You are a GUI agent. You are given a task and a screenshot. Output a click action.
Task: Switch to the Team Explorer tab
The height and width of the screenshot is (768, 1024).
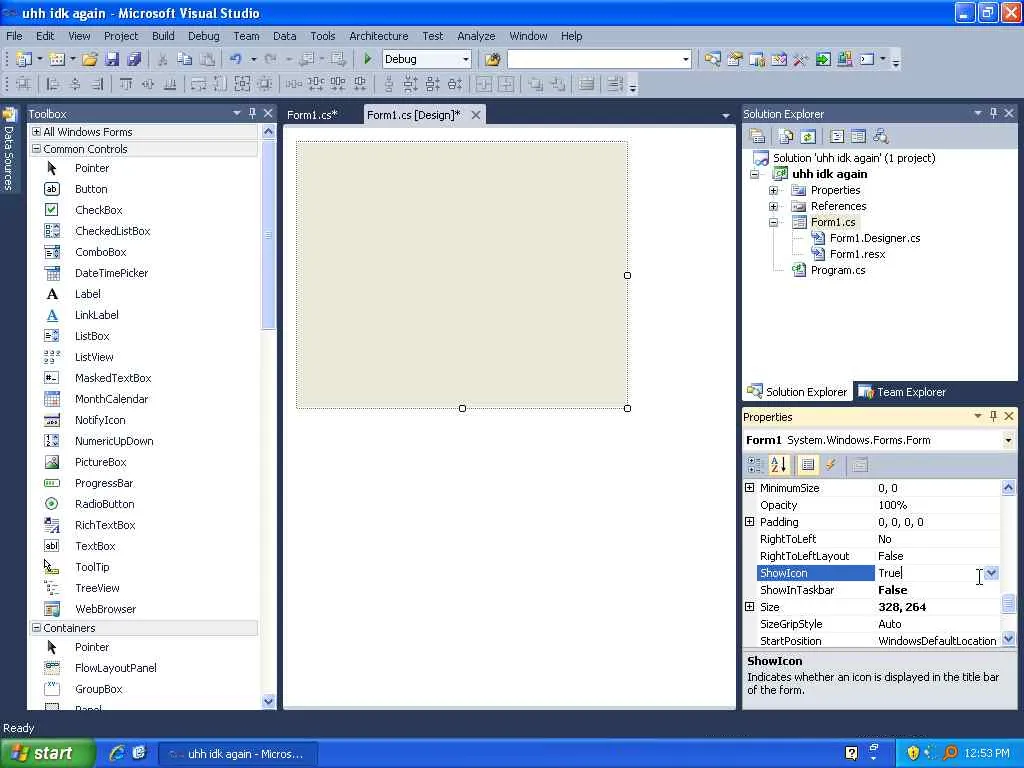click(x=902, y=392)
